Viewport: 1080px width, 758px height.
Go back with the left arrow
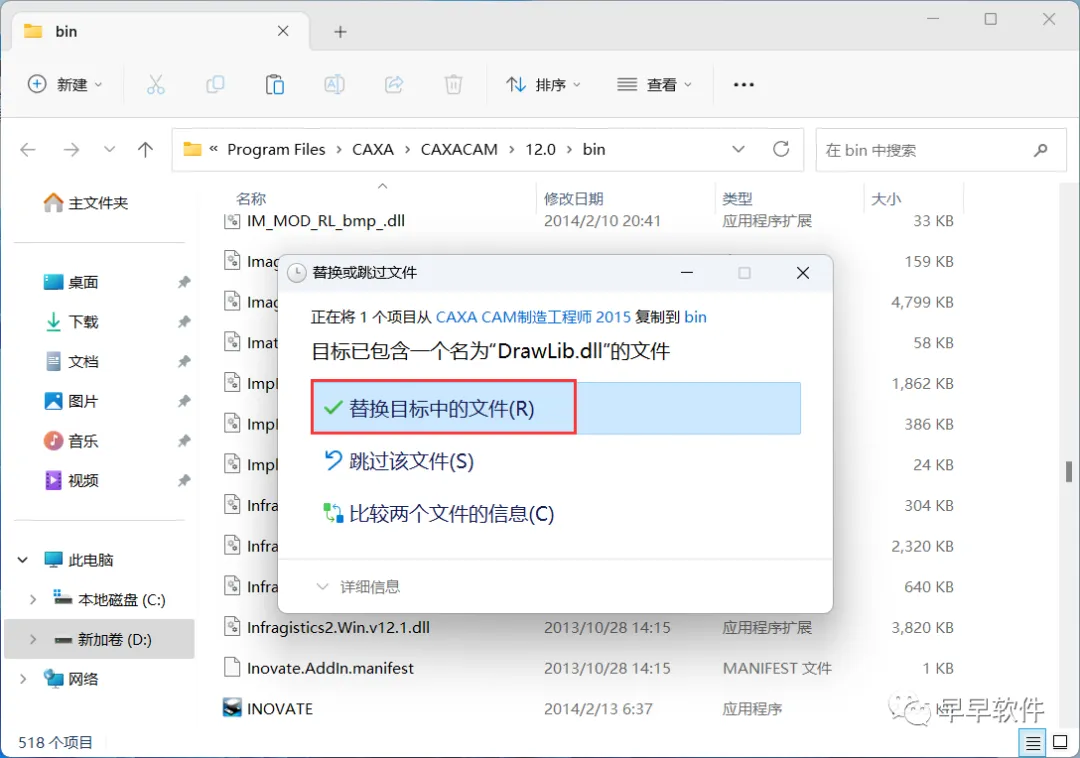pyautogui.click(x=28, y=149)
